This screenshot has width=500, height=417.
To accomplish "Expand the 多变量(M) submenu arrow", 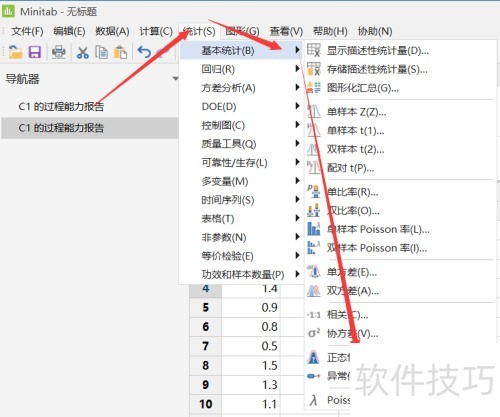I will pos(297,181).
